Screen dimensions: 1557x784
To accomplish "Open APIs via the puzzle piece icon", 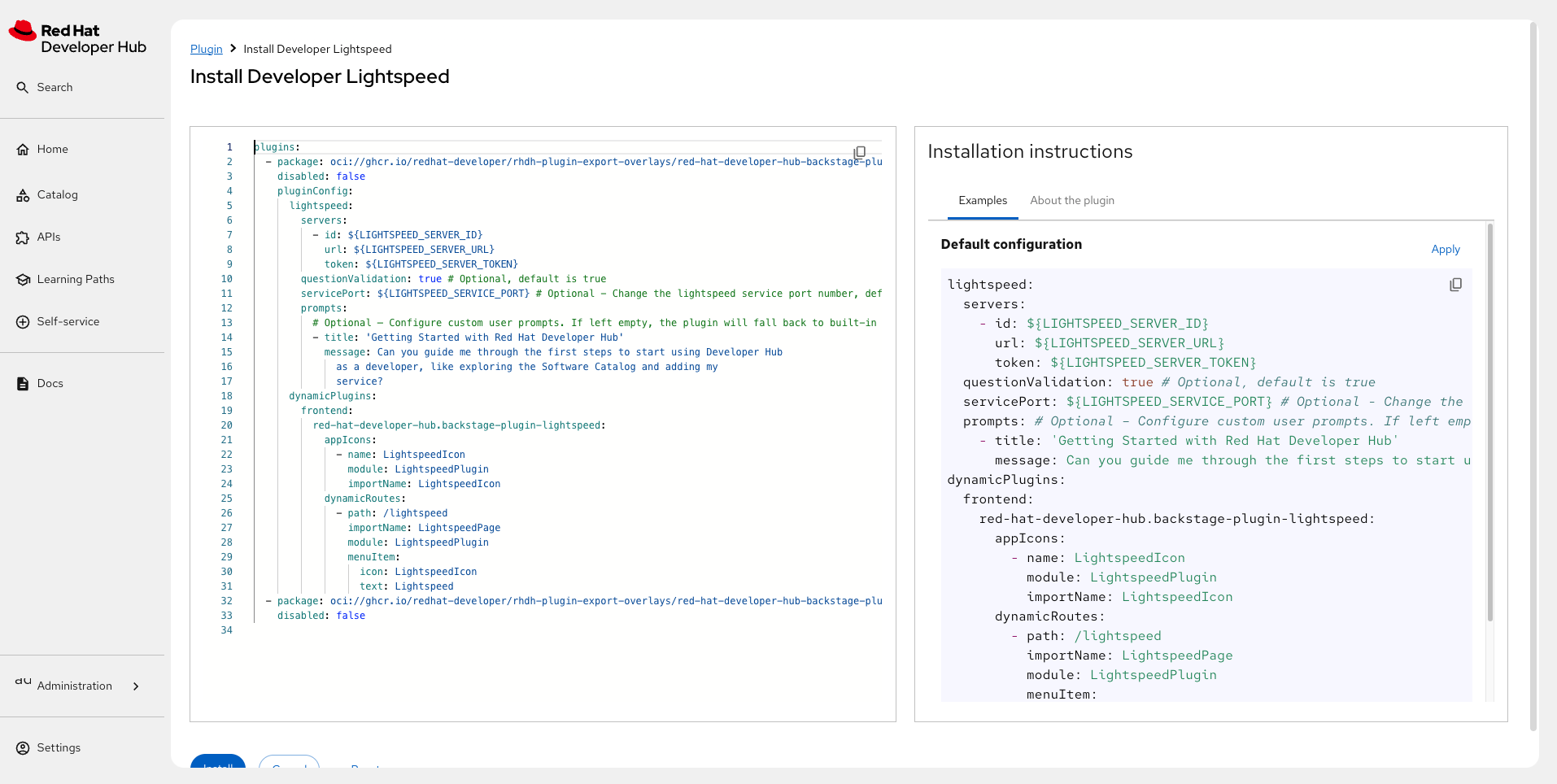I will coord(23,237).
